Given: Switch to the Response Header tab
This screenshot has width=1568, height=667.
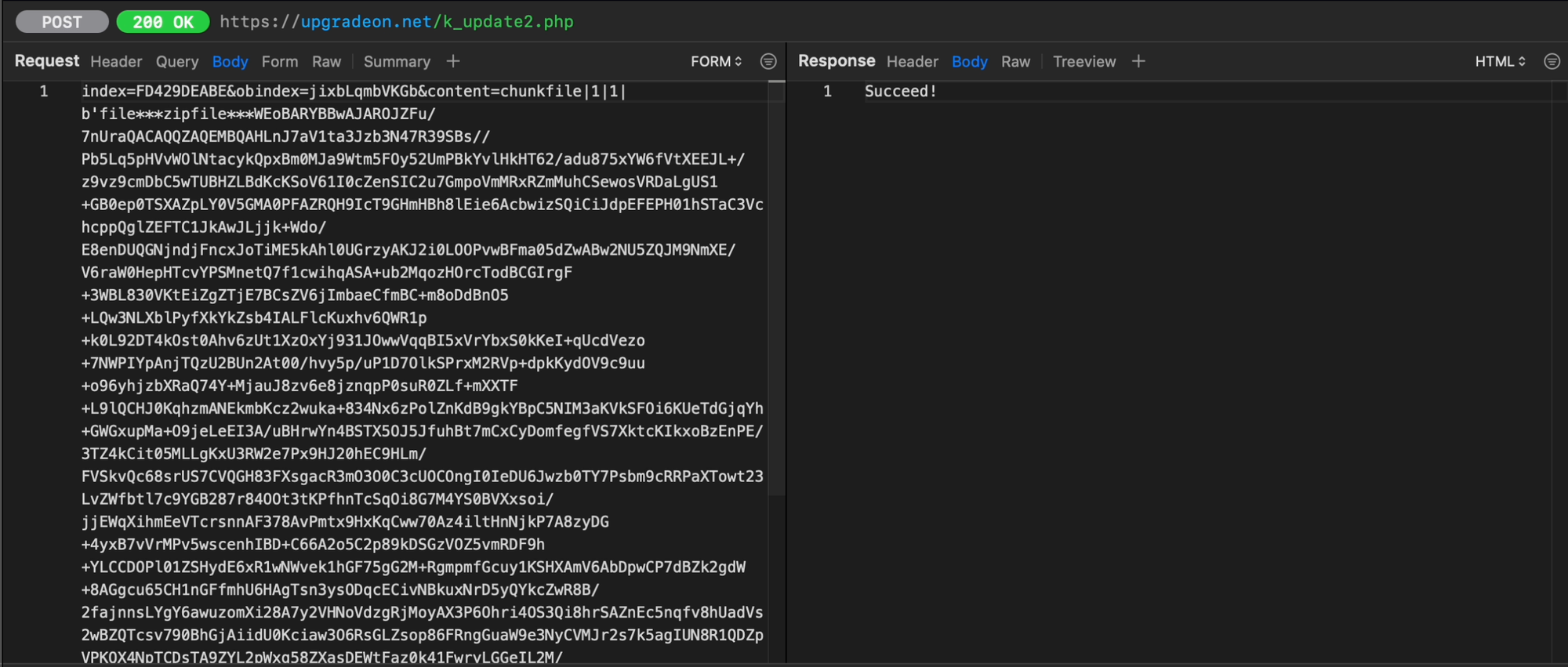Looking at the screenshot, I should [912, 61].
